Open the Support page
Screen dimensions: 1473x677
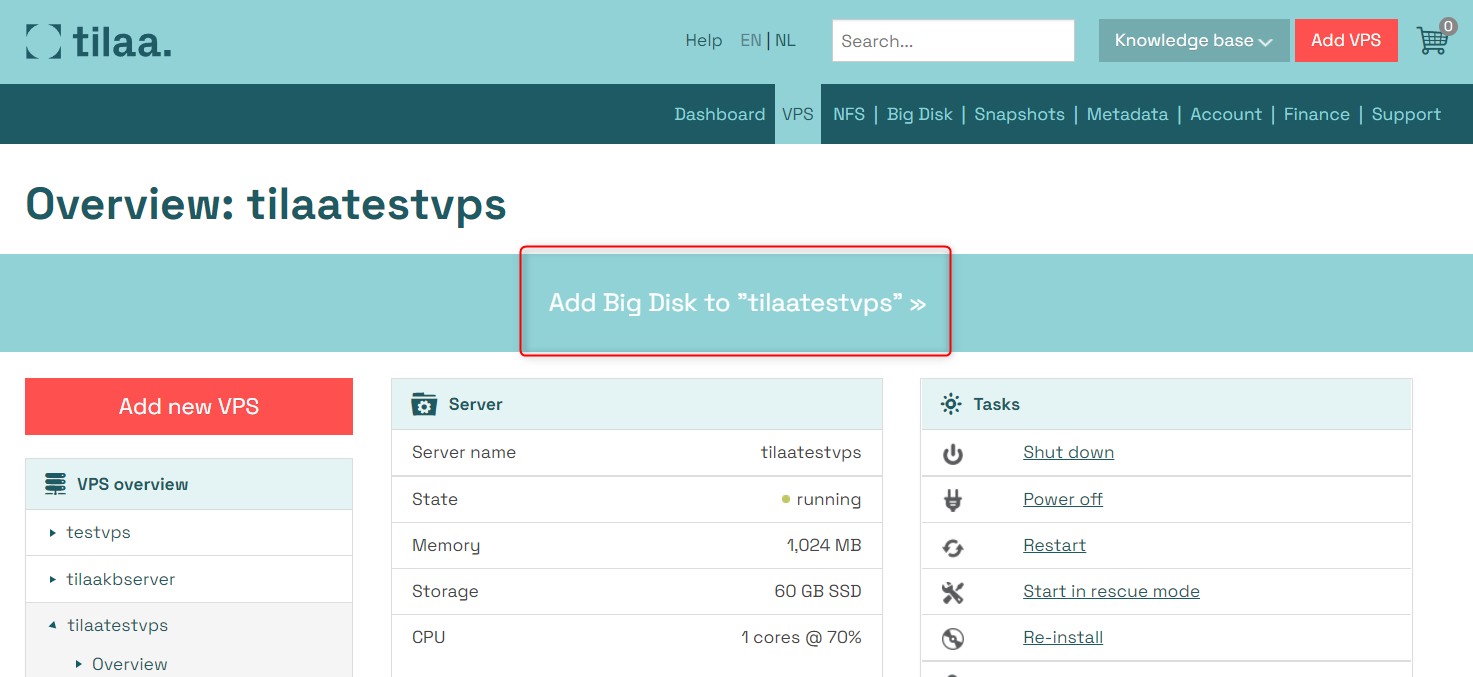[1406, 114]
